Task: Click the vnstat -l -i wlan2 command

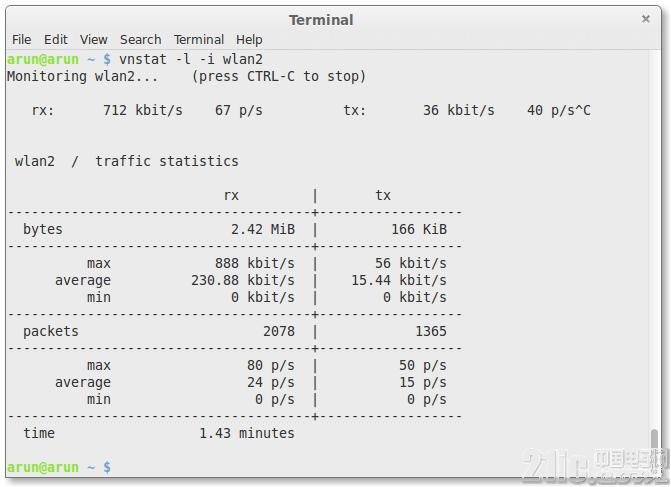Action: click(x=191, y=59)
